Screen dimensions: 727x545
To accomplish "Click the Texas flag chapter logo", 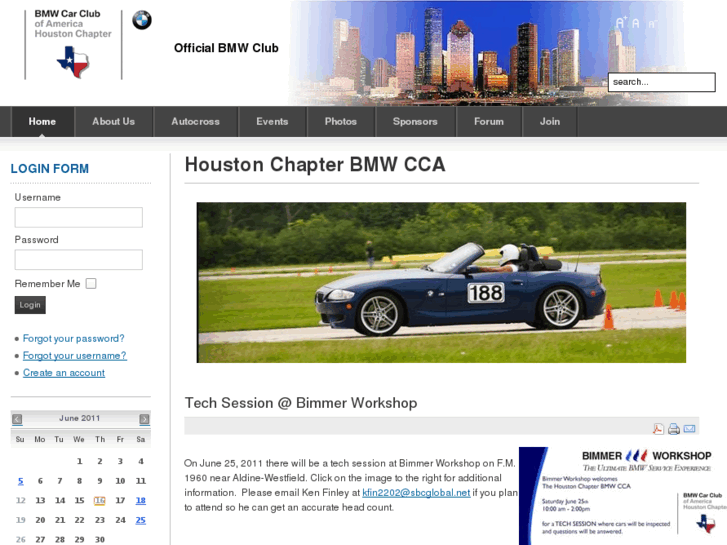I will pyautogui.click(x=73, y=62).
